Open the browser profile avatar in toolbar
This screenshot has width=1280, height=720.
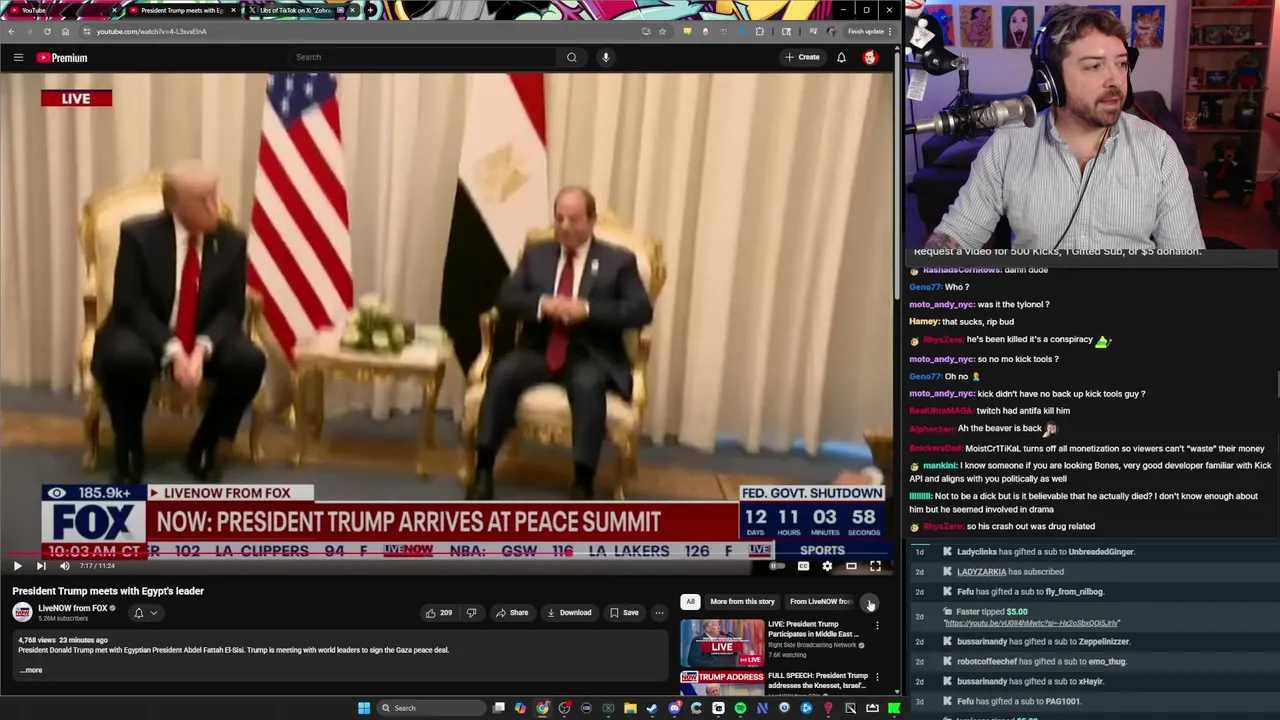[831, 31]
